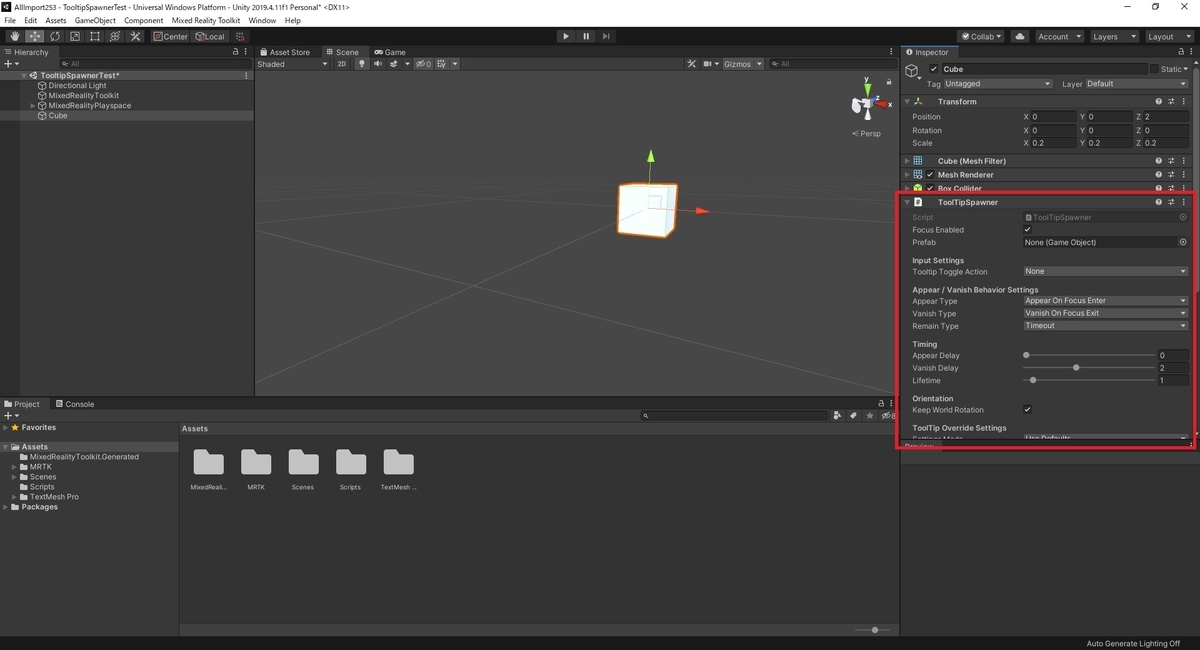Toggle pivot Center mode button
1200x650 pixels.
click(171, 36)
